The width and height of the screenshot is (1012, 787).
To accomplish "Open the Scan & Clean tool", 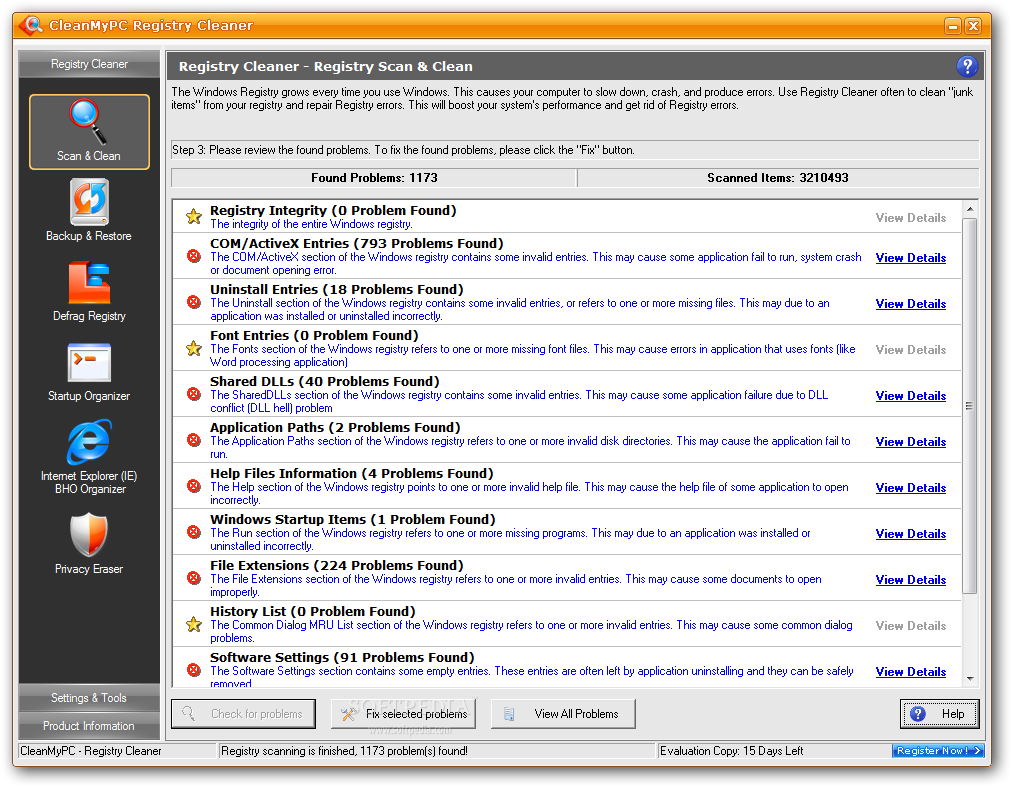I will (x=89, y=132).
